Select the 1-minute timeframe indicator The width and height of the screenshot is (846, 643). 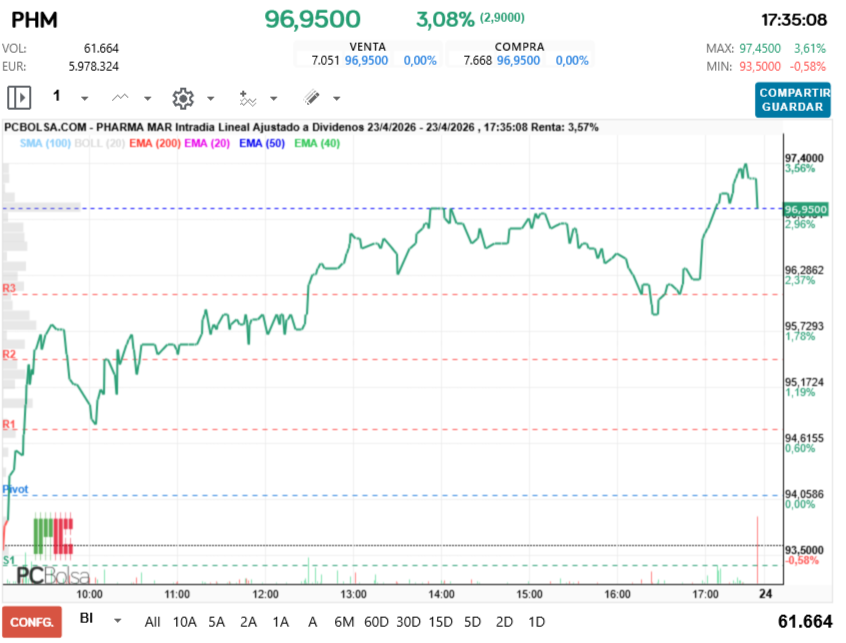(56, 96)
